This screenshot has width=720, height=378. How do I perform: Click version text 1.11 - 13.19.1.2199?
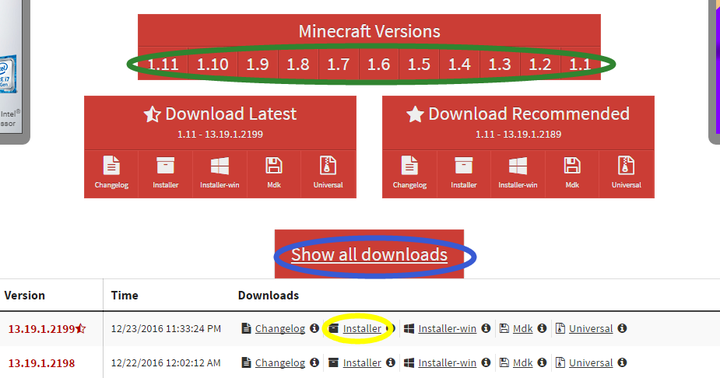click(x=220, y=135)
